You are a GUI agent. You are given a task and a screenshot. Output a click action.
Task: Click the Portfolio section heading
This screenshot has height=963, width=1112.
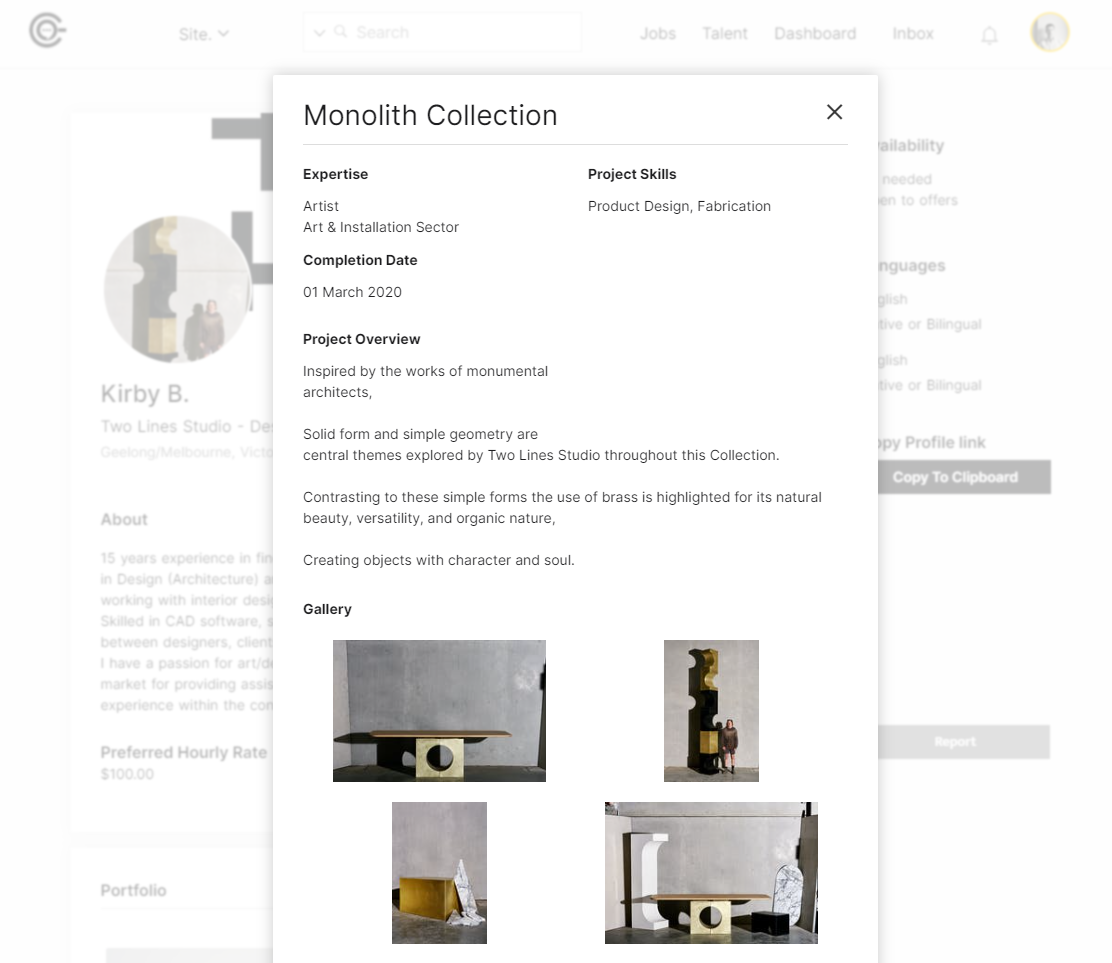coord(133,890)
